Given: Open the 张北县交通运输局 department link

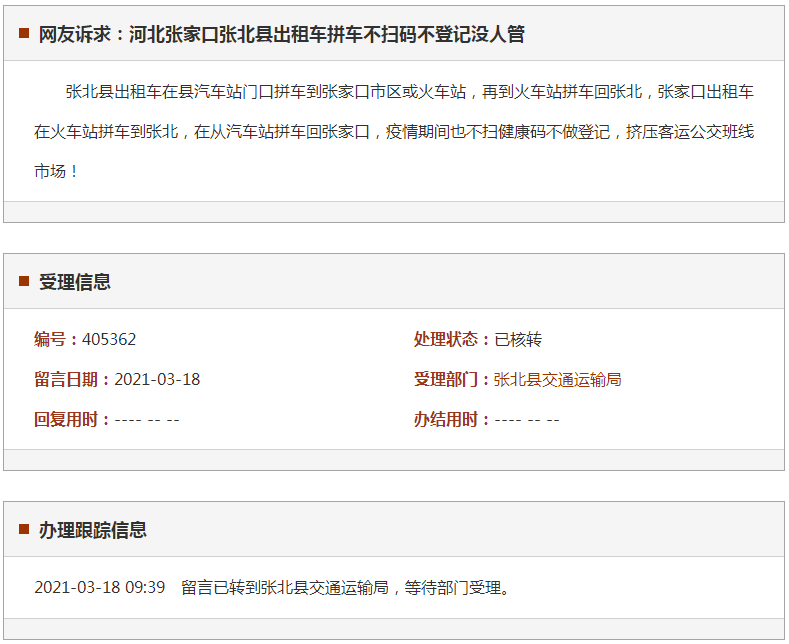Looking at the screenshot, I should 557,379.
